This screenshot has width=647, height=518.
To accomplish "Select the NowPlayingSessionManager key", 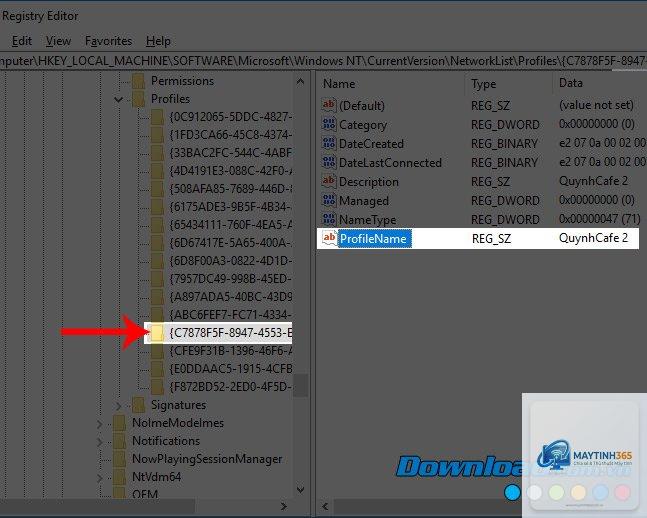I will pyautogui.click(x=207, y=459).
